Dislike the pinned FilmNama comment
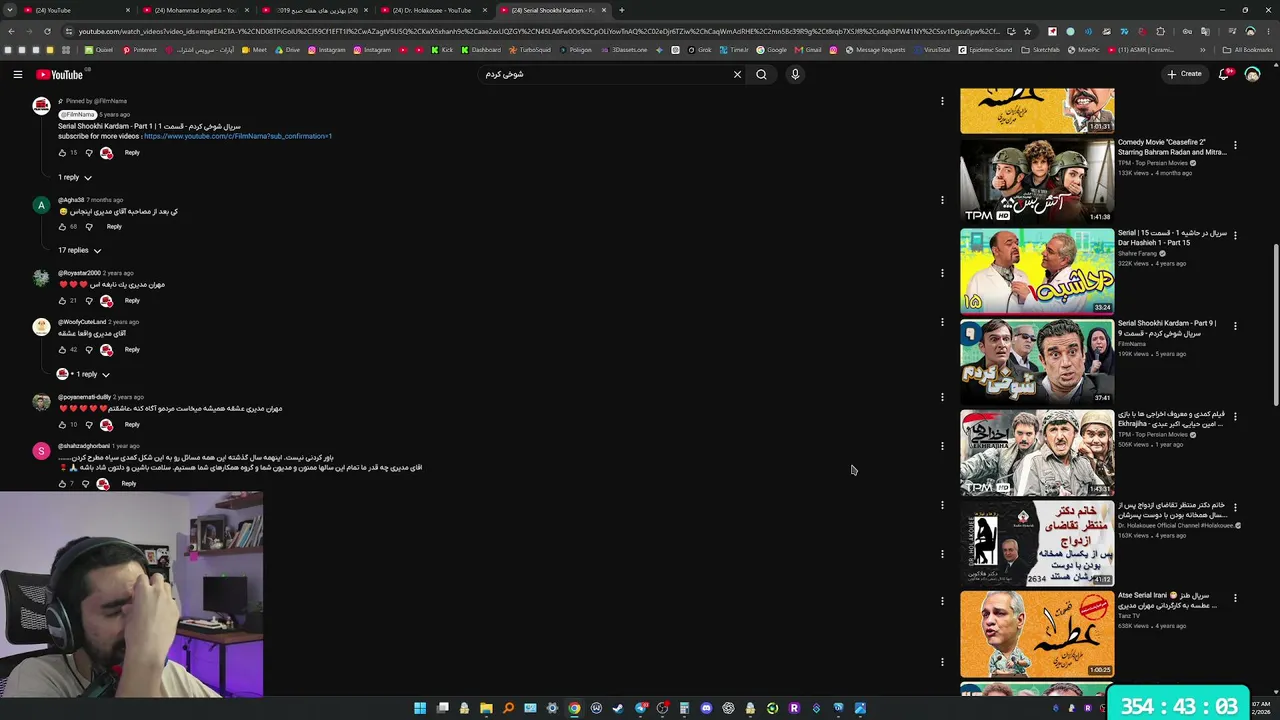Viewport: 1280px width, 720px height. click(88, 153)
